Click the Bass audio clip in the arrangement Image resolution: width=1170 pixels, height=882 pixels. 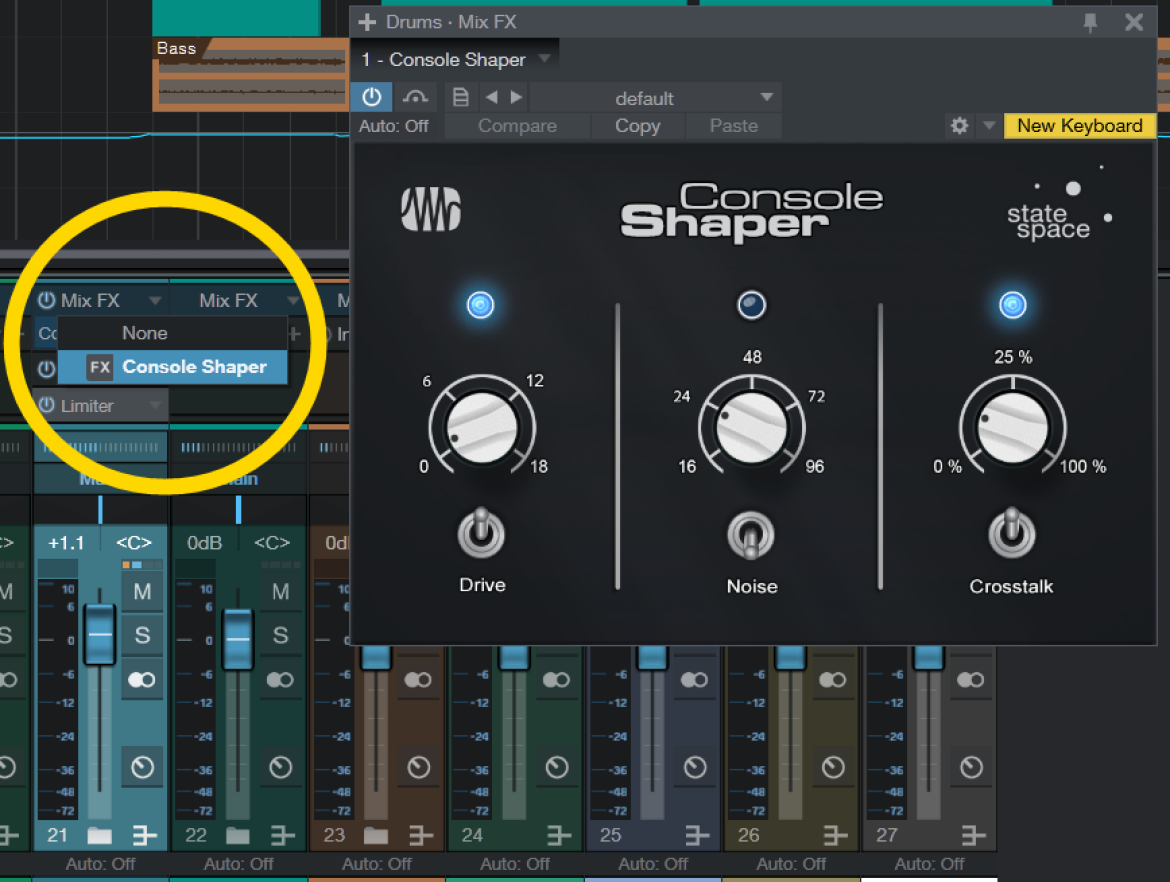pos(251,75)
